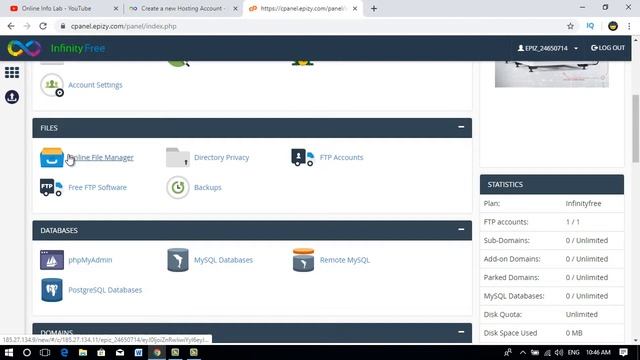Image resolution: width=640 pixels, height=360 pixels.
Task: Open the apps grid icon in sidebar
Action: (12, 73)
